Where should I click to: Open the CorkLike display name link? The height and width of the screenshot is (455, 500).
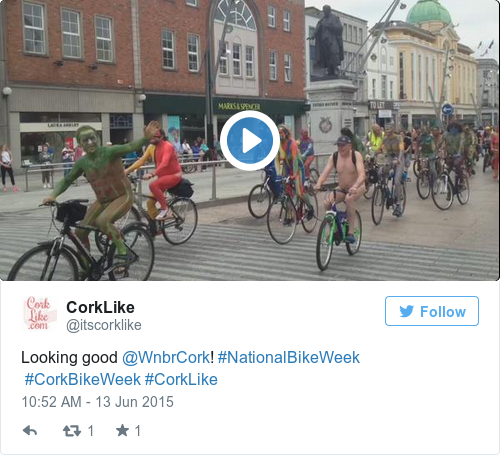[x=100, y=307]
